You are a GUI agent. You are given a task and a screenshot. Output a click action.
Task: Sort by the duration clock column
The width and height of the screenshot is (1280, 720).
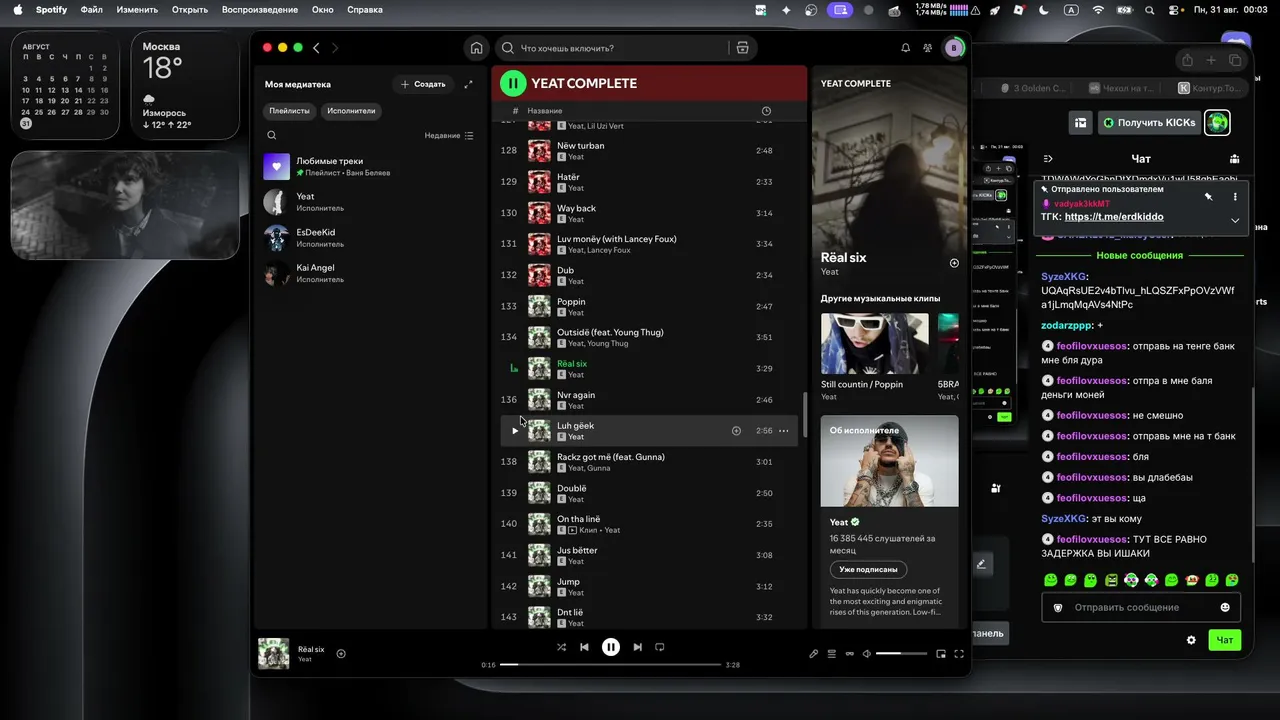tap(766, 111)
